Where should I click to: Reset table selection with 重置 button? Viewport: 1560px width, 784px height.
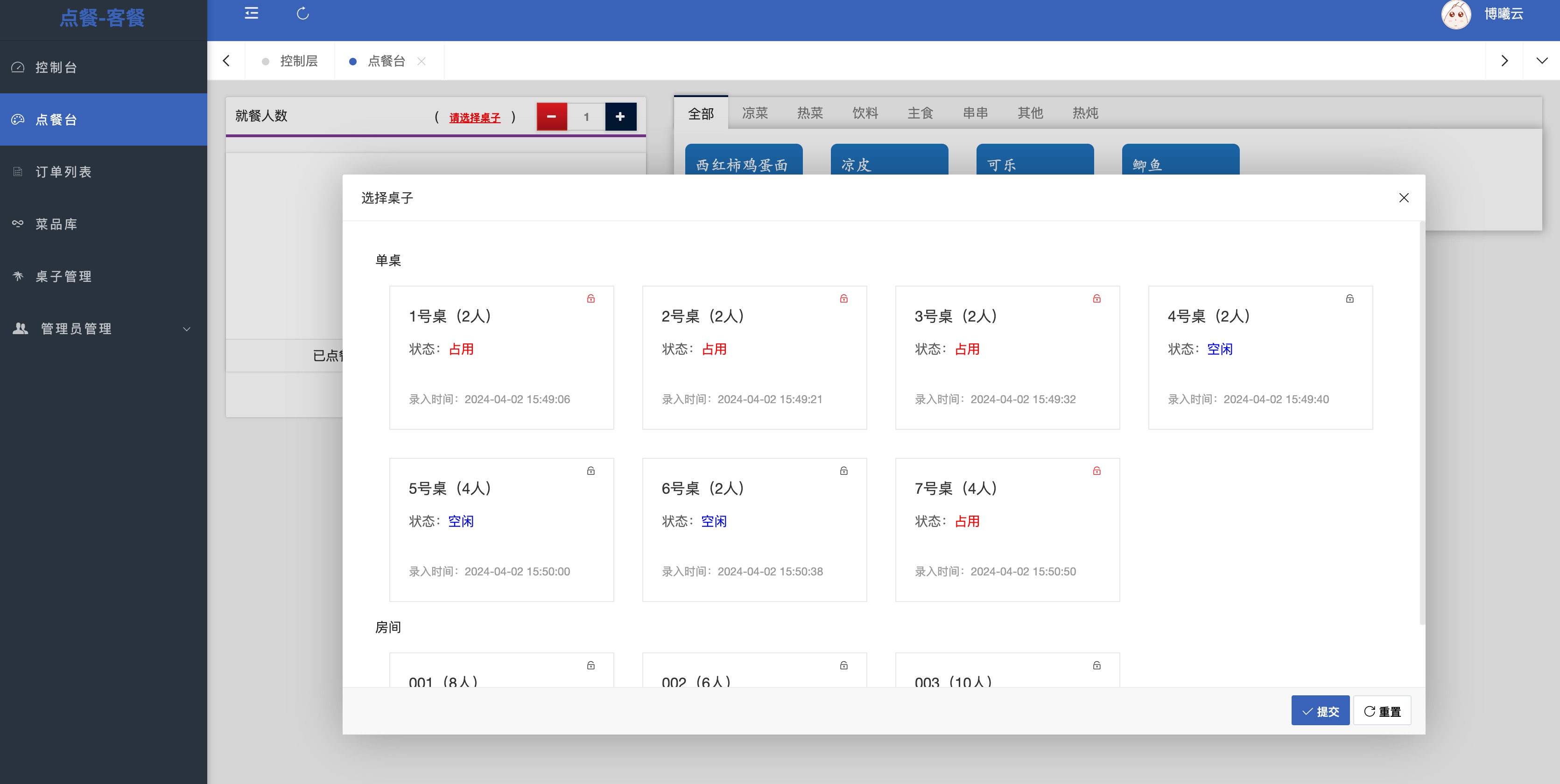1383,711
